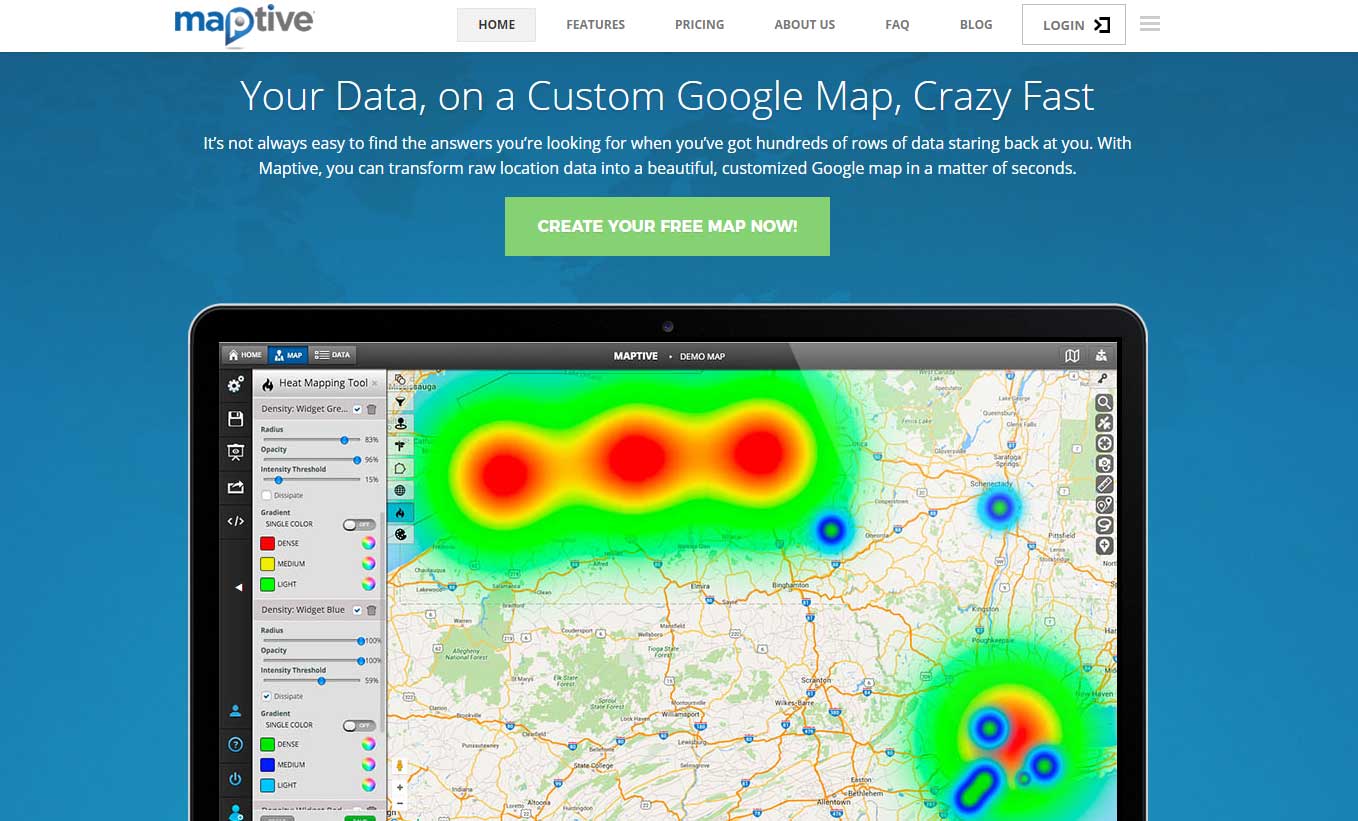Collapse the sidebar with the left arrow
The height and width of the screenshot is (821, 1358).
[x=238, y=587]
